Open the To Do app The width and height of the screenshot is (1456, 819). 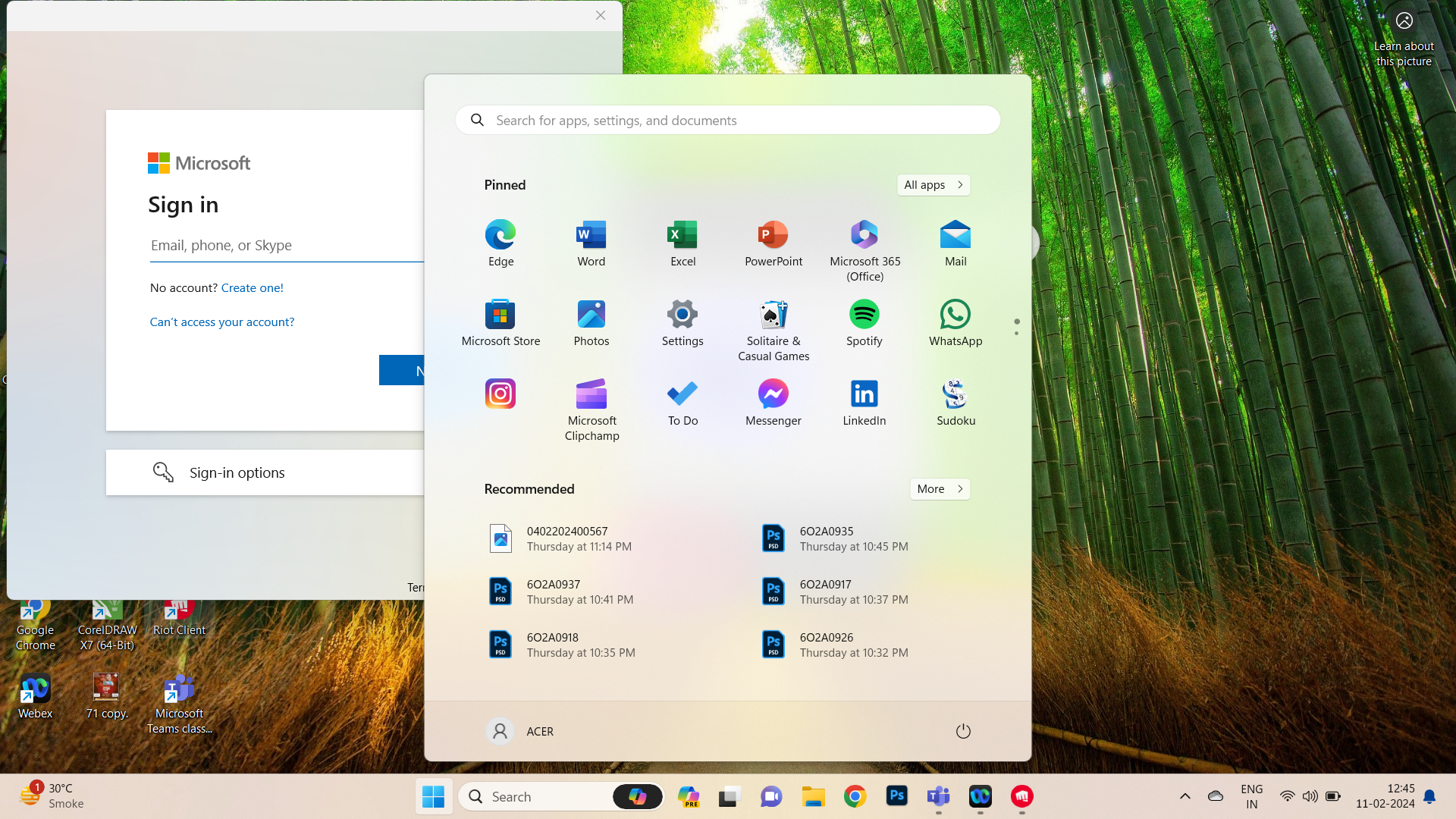coord(682,402)
